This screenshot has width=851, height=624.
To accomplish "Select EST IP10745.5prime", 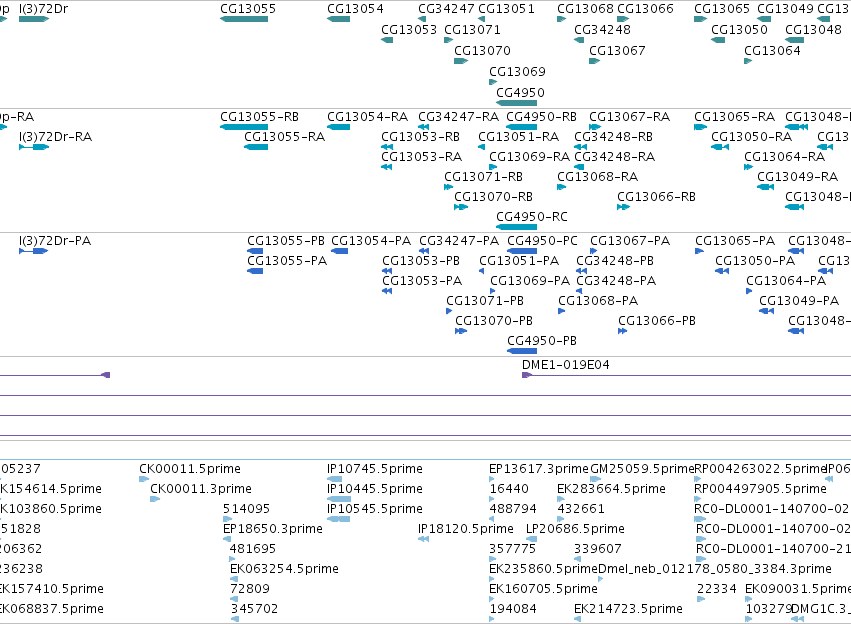I will (374, 469).
